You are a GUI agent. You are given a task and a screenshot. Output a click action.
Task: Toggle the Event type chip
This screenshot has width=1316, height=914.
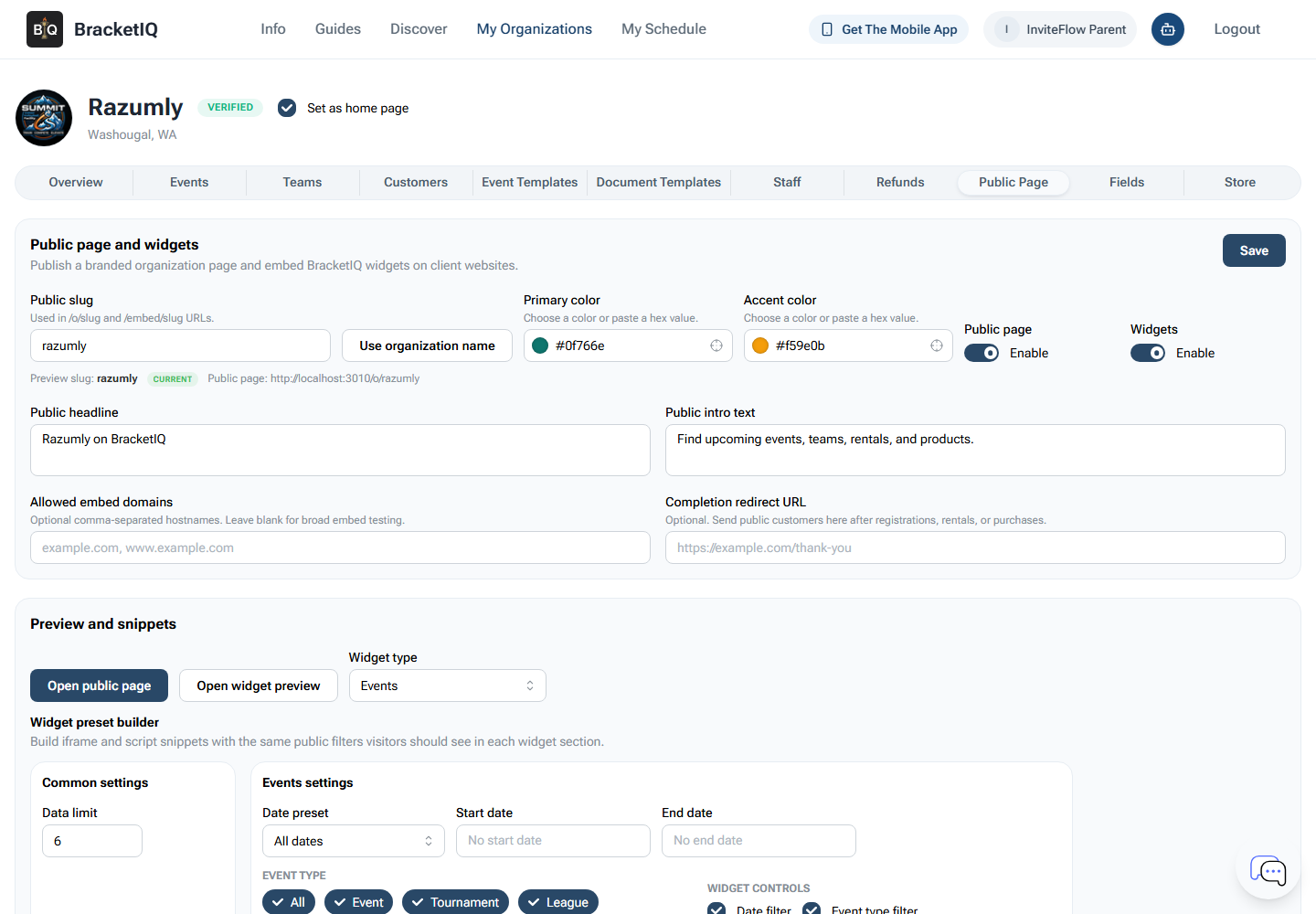click(359, 902)
